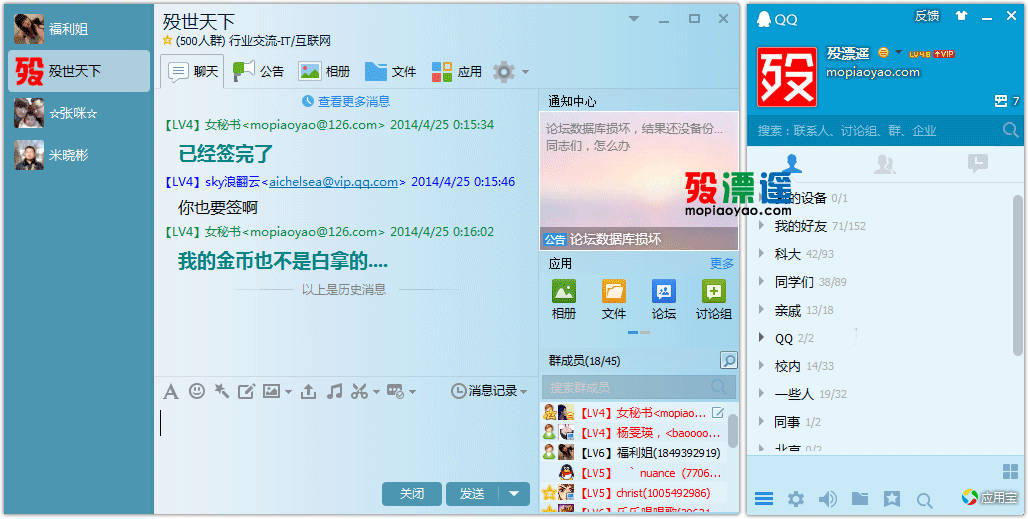
Task: Search group members using magnifier beside 群成员
Action: coord(728,360)
